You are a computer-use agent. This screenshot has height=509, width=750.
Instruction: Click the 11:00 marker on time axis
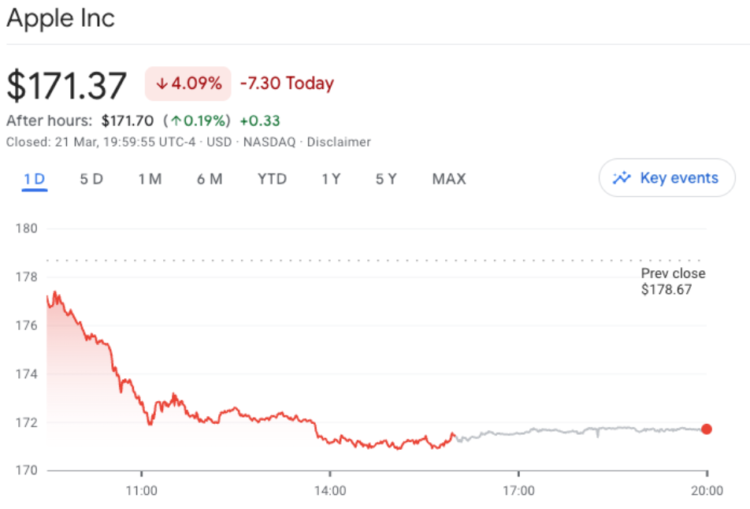tap(142, 490)
